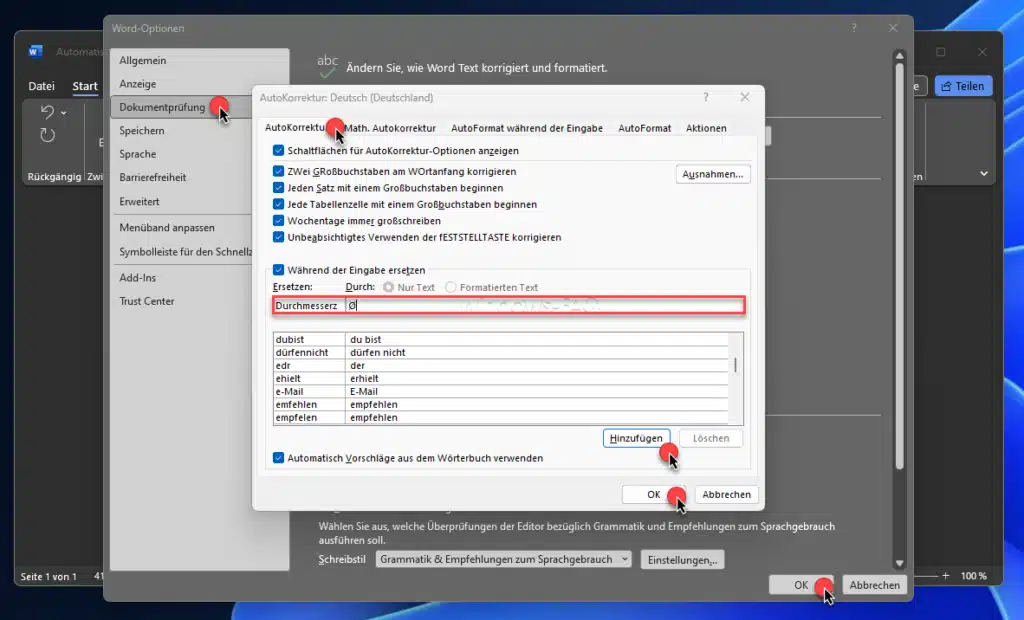The width and height of the screenshot is (1024, 620).
Task: Select Sprache in options sidebar
Action: 182,154
